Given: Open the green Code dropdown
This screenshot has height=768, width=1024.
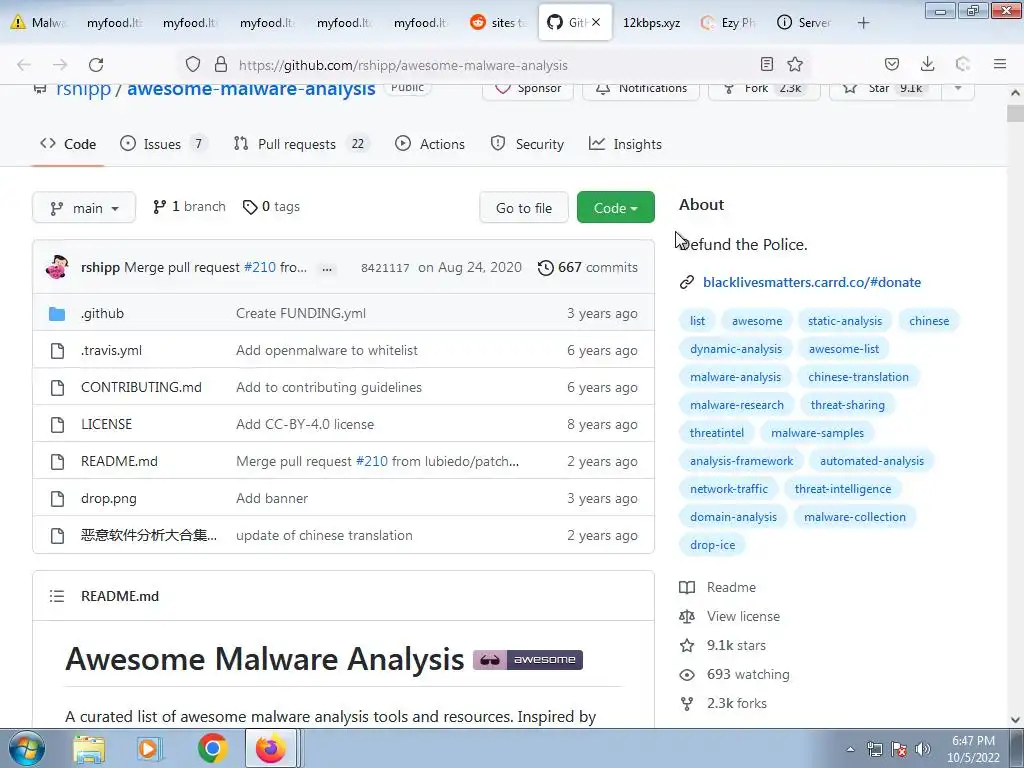Looking at the screenshot, I should 615,208.
